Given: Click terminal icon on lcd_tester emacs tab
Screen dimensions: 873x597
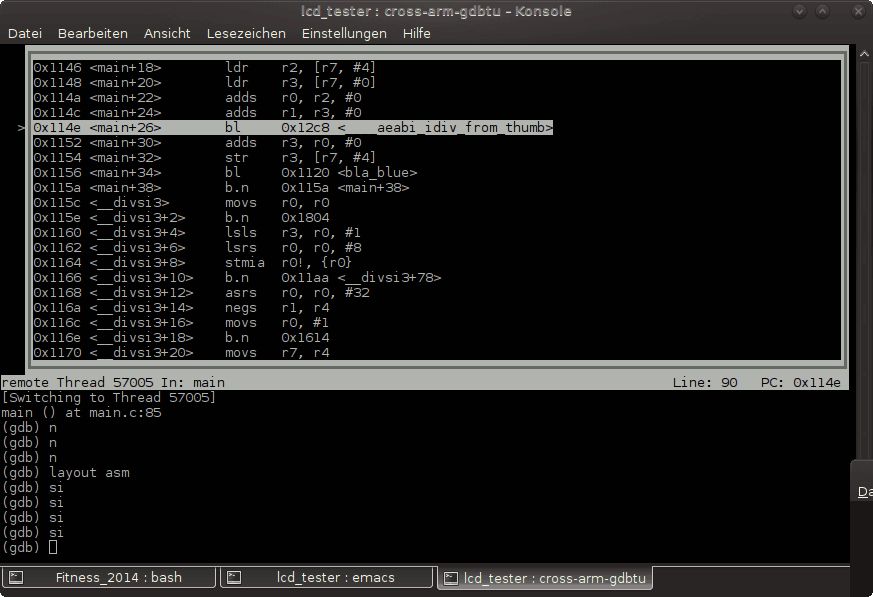Looking at the screenshot, I should [234, 578].
